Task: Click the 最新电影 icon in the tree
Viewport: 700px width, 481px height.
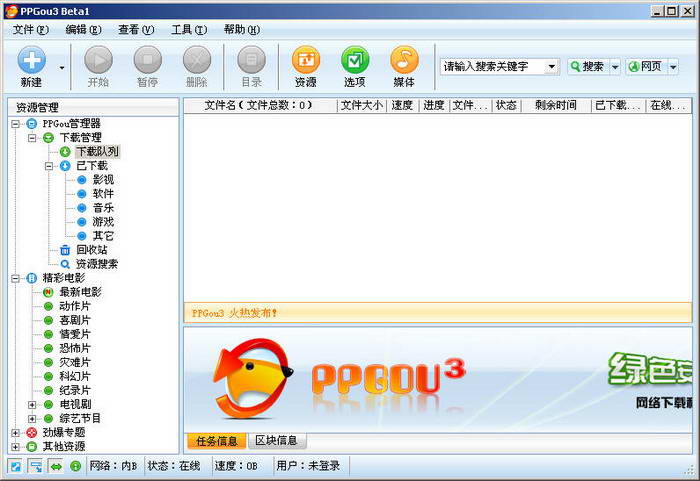Action: coord(48,292)
